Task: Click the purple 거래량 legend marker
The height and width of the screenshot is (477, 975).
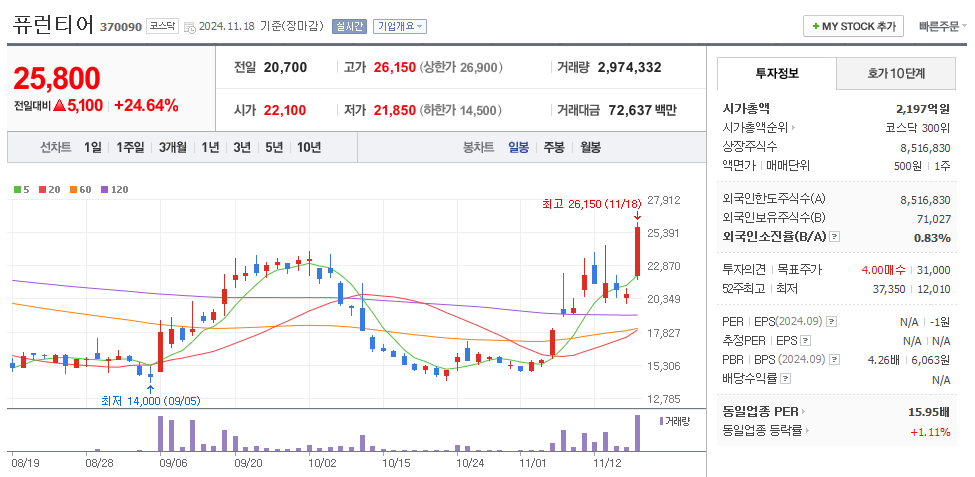Action: tap(661, 421)
